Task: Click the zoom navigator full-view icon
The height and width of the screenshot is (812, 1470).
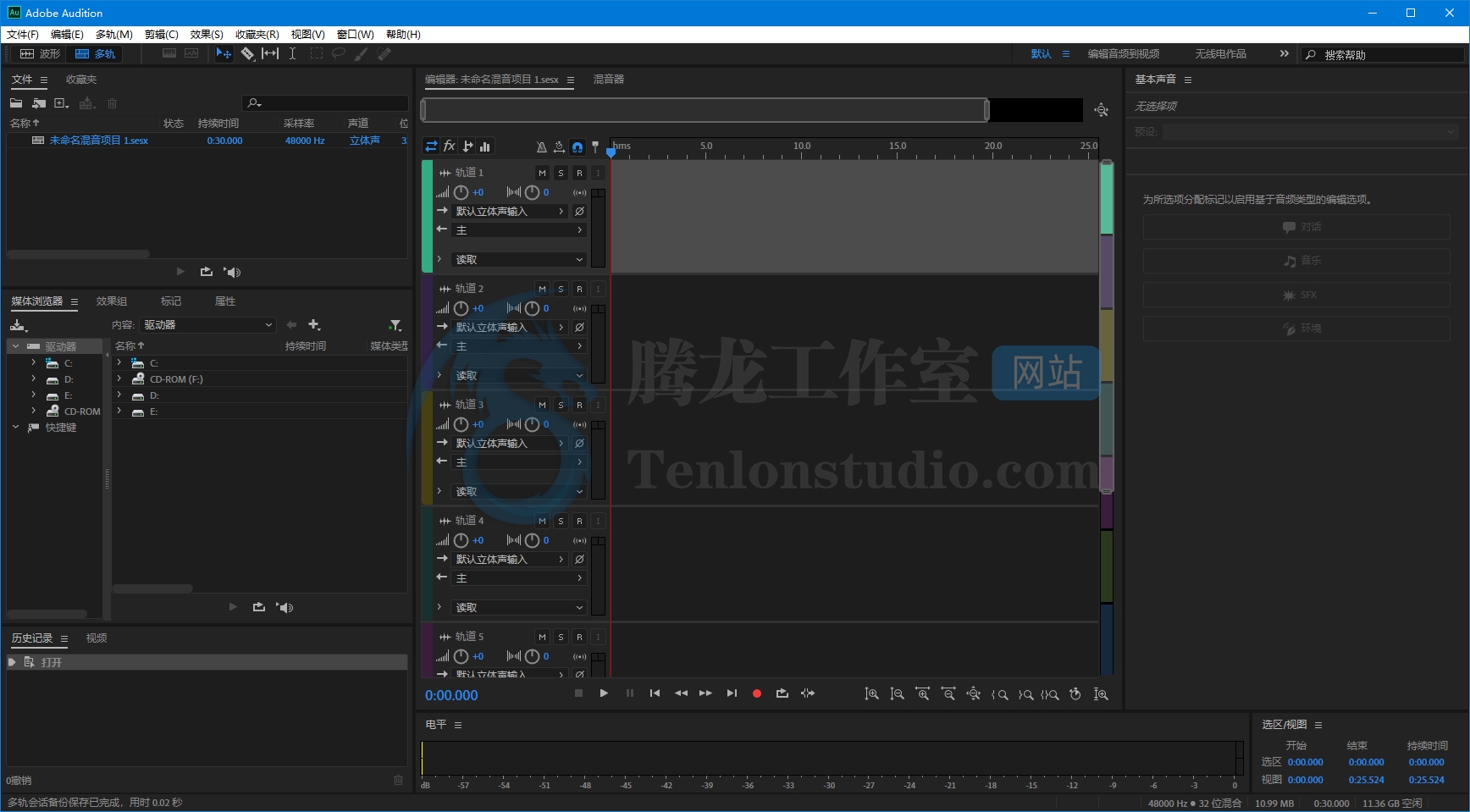Action: click(1101, 110)
